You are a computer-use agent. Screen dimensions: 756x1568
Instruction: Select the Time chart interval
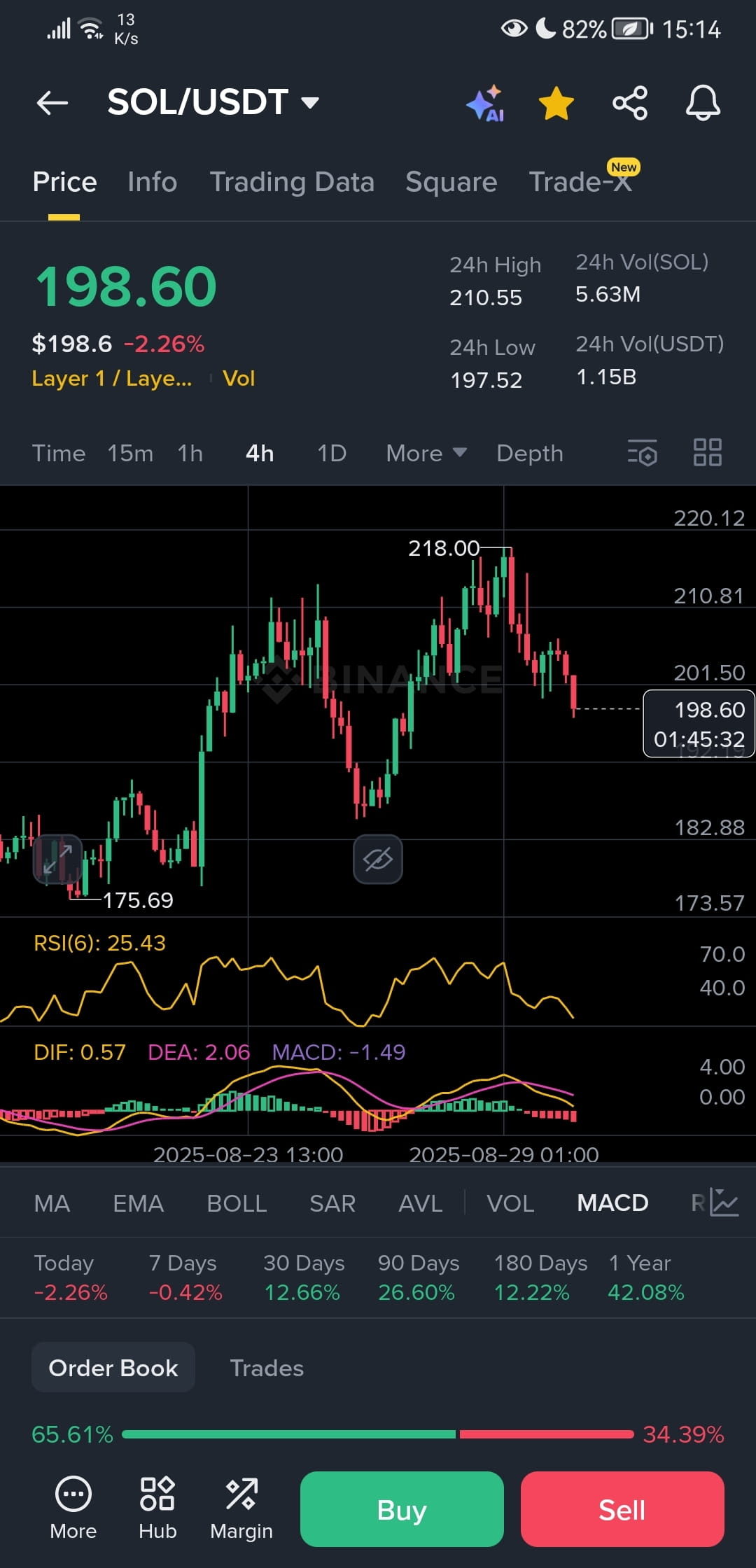59,454
